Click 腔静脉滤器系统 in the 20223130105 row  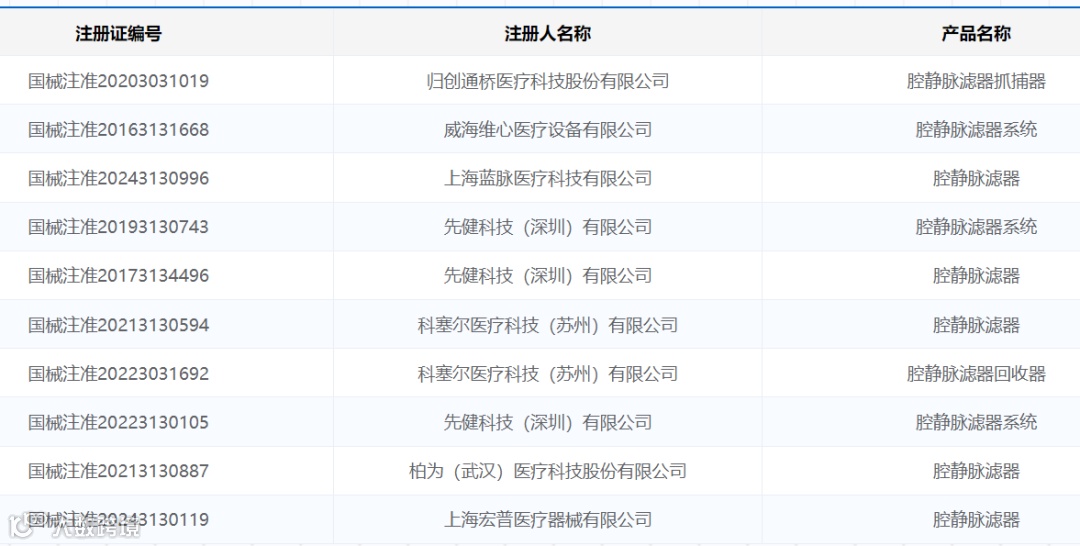(976, 422)
